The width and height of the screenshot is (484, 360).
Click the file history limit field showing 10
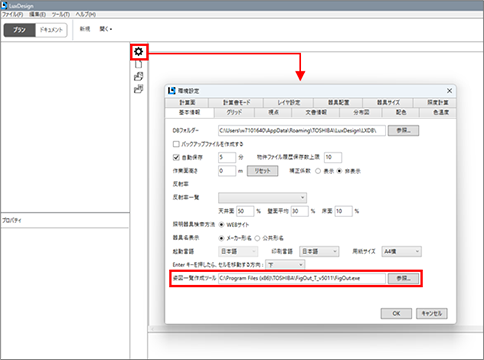(x=333, y=157)
